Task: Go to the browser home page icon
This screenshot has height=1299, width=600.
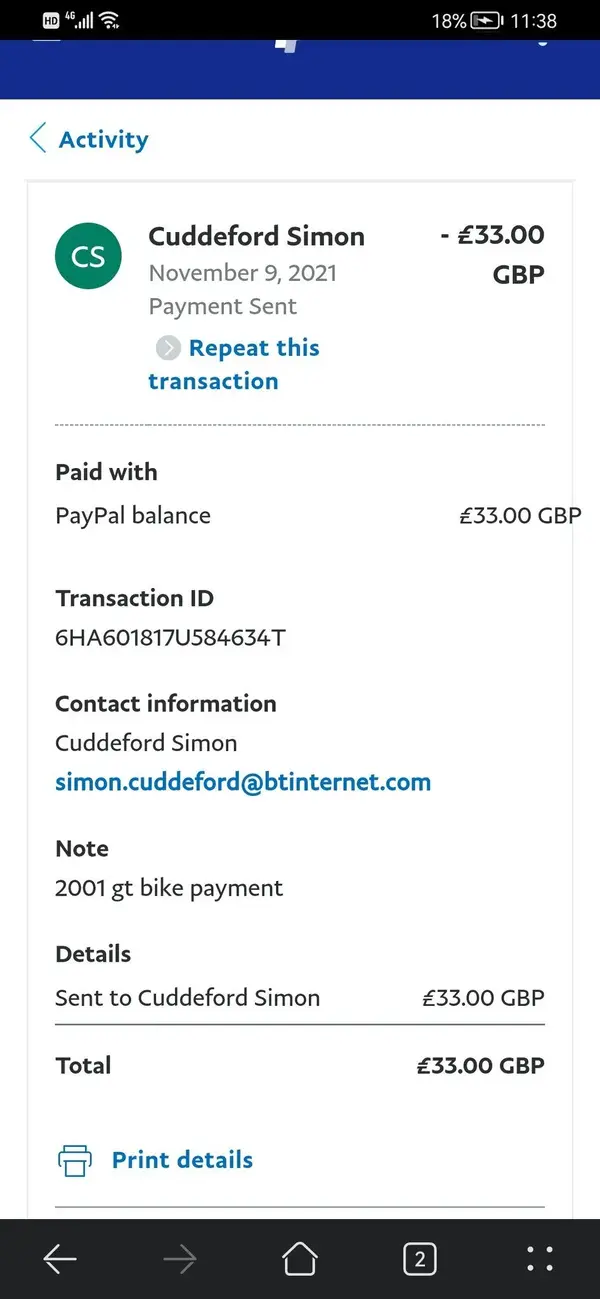Action: click(300, 1259)
